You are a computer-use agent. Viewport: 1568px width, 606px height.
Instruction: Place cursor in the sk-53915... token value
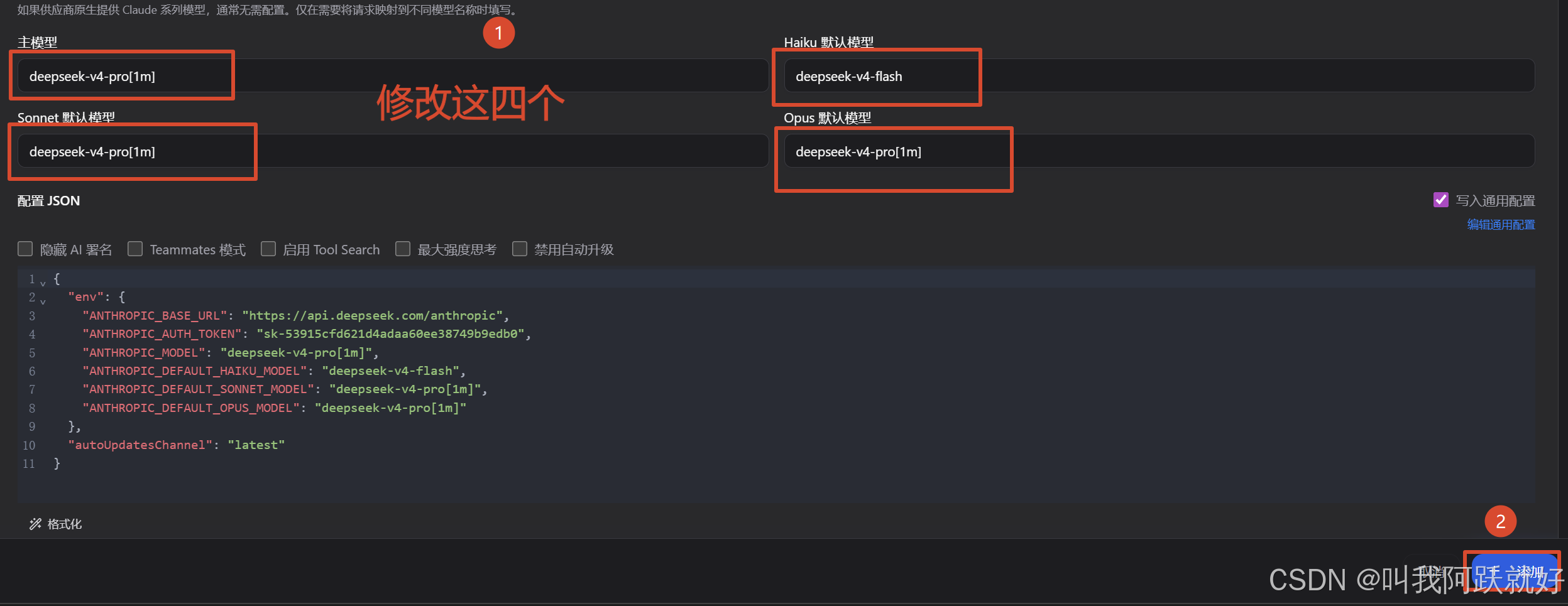click(390, 334)
